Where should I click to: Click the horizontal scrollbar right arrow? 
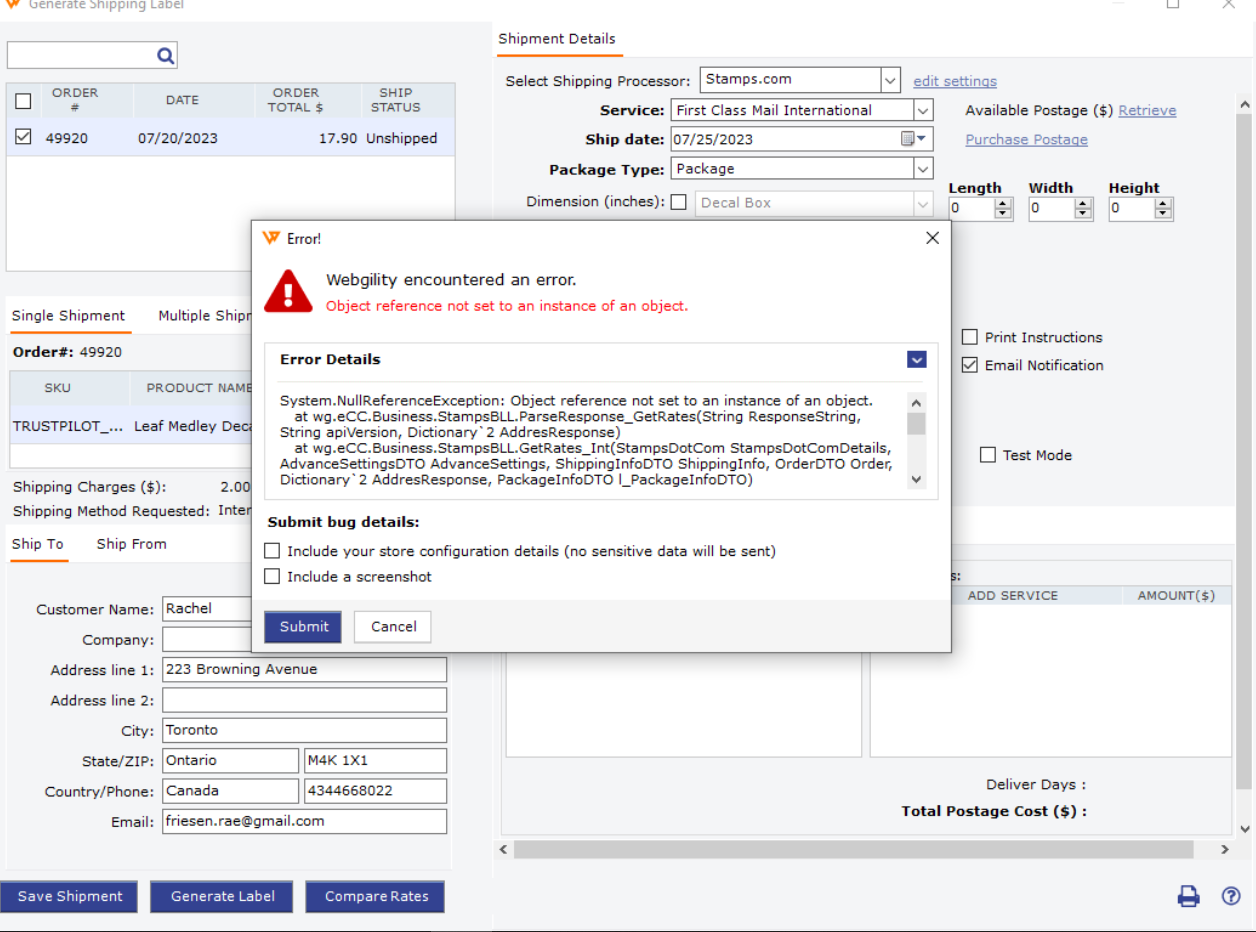click(1225, 849)
